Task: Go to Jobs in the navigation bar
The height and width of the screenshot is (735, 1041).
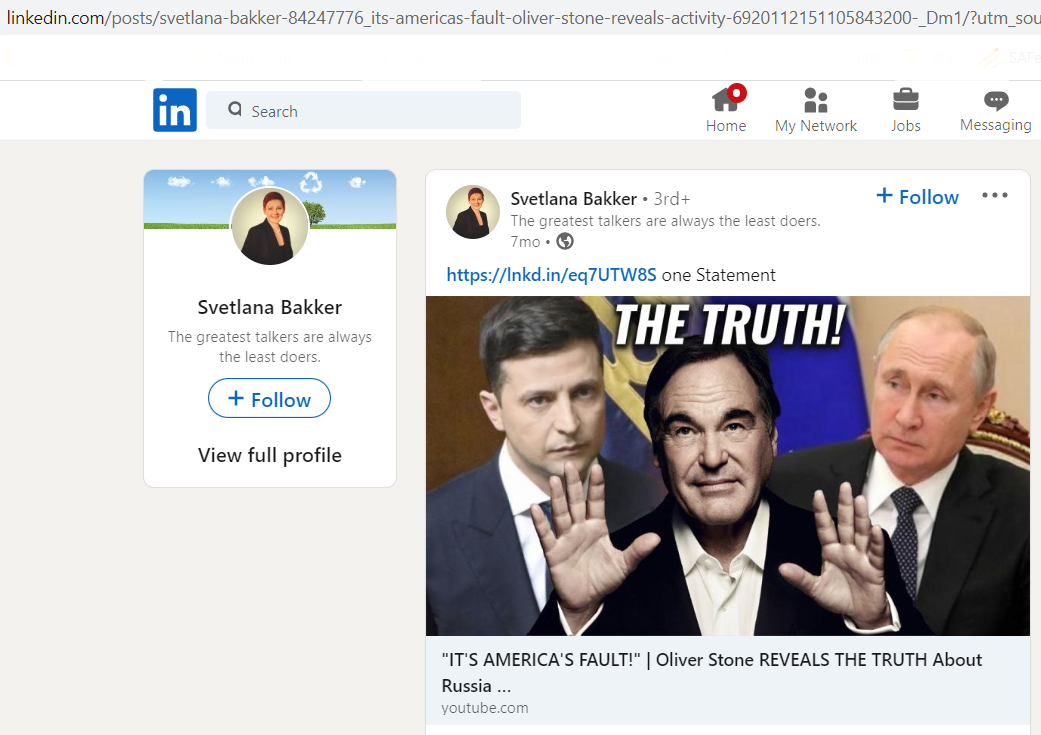Action: (x=906, y=110)
